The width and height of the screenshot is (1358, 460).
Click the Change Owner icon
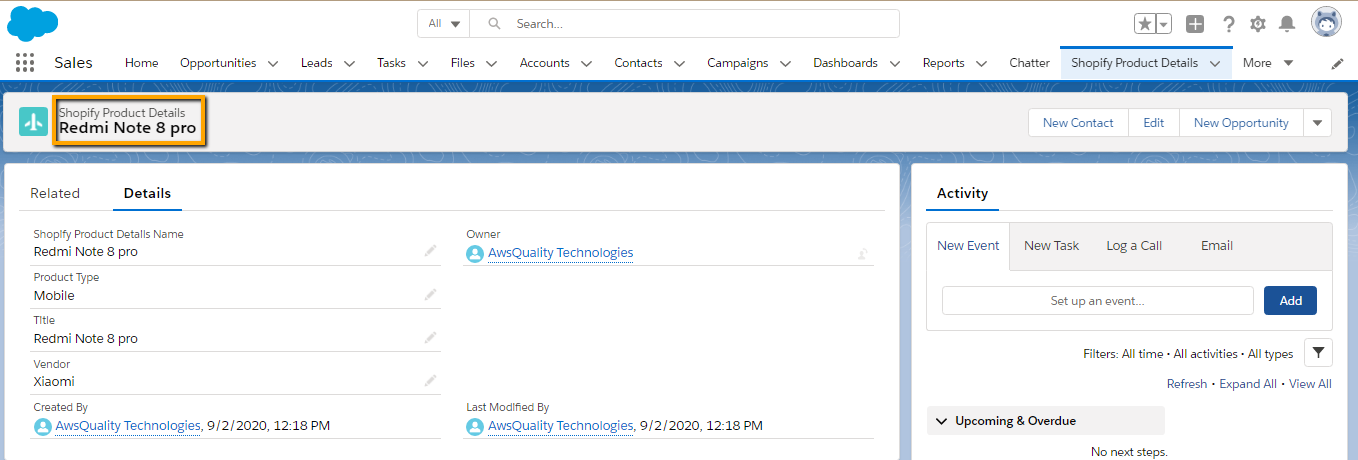(x=862, y=254)
